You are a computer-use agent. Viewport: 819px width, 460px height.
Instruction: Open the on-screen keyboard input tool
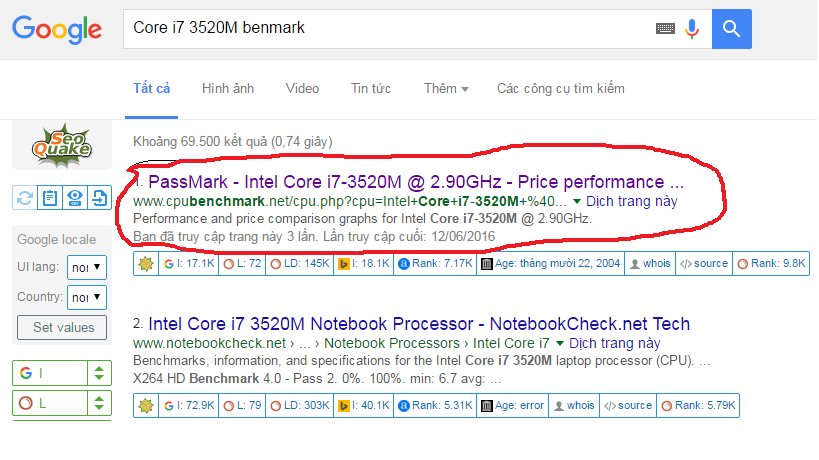665,29
